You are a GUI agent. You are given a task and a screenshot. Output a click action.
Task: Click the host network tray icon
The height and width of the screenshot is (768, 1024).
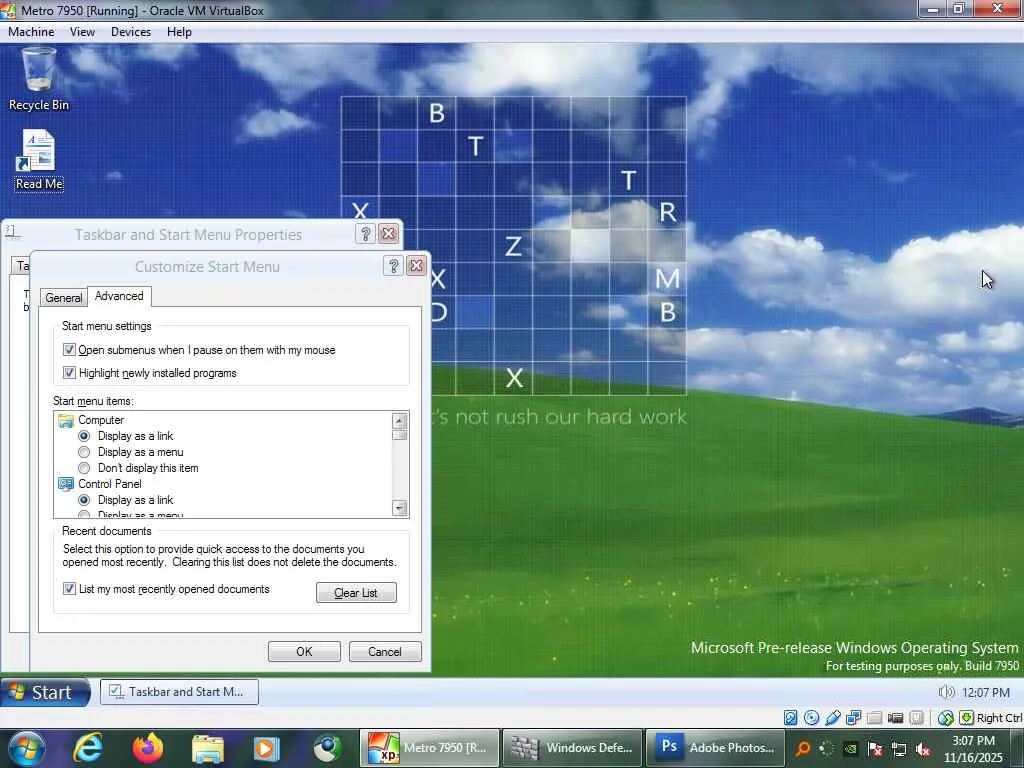pyautogui.click(x=899, y=748)
